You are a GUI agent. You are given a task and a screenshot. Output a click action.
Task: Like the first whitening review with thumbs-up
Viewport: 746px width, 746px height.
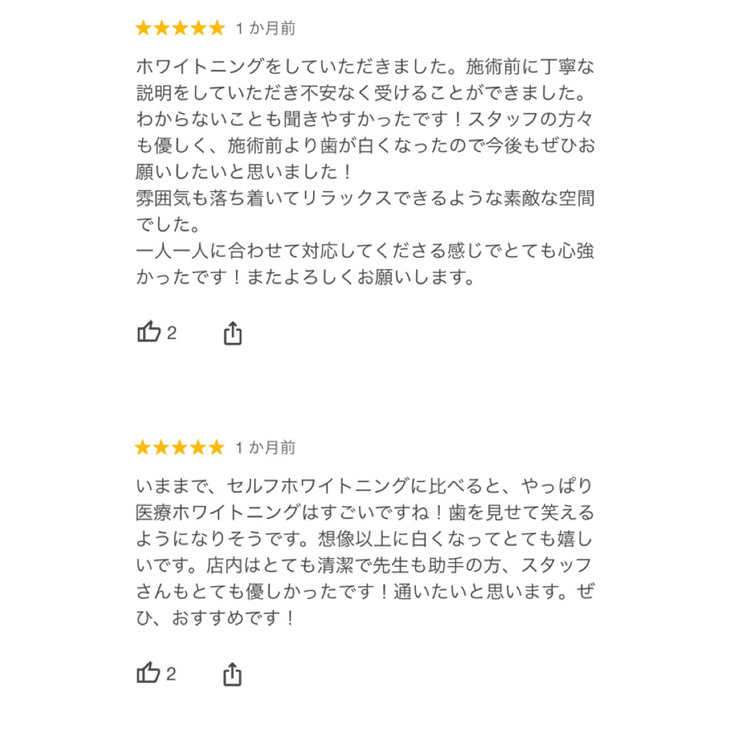(148, 333)
